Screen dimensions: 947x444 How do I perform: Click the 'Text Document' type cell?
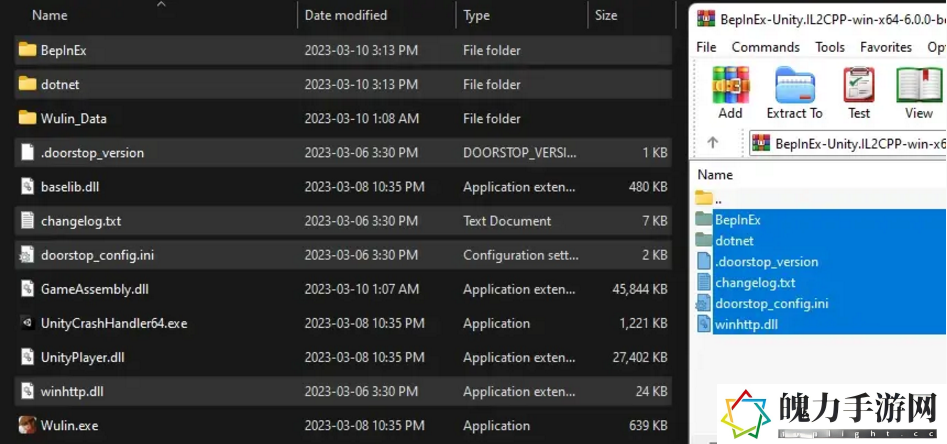pos(507,221)
